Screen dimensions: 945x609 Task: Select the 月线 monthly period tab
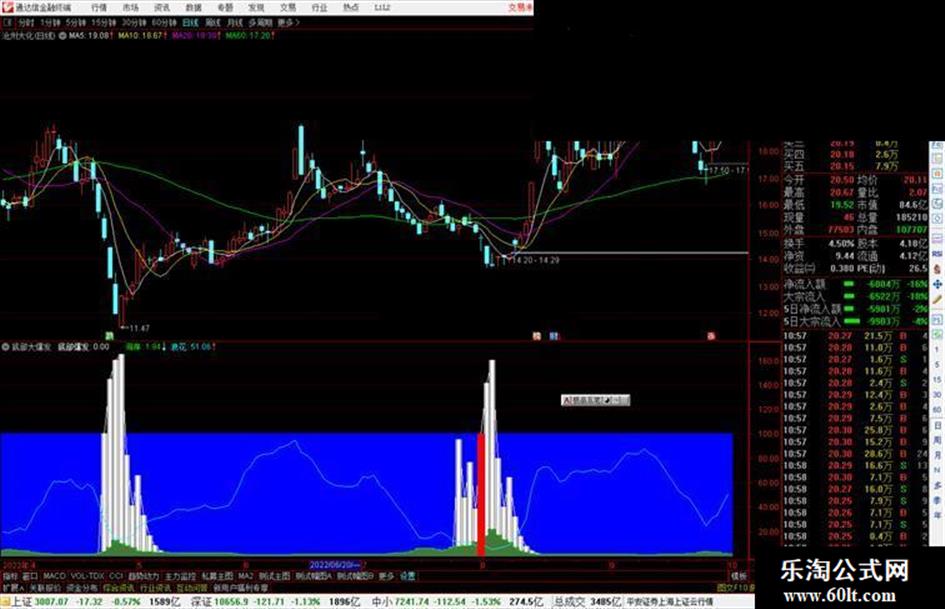(x=234, y=22)
